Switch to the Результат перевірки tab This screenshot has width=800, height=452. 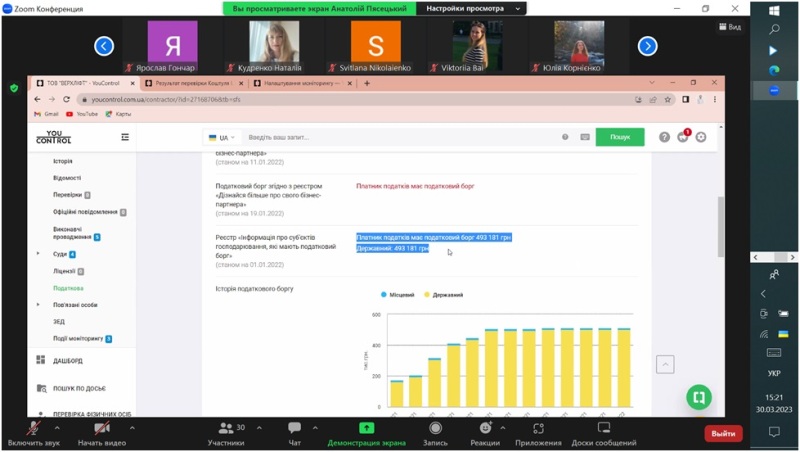[x=194, y=83]
